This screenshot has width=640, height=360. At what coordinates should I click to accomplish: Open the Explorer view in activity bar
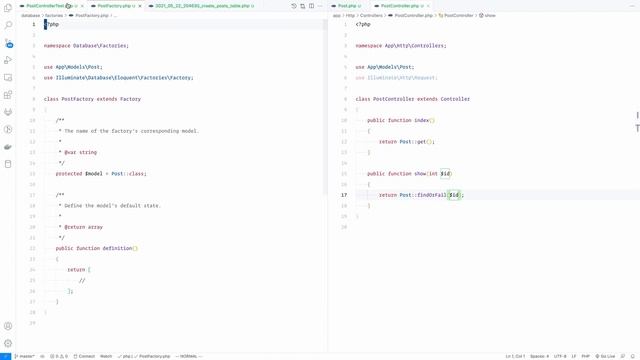[8, 8]
